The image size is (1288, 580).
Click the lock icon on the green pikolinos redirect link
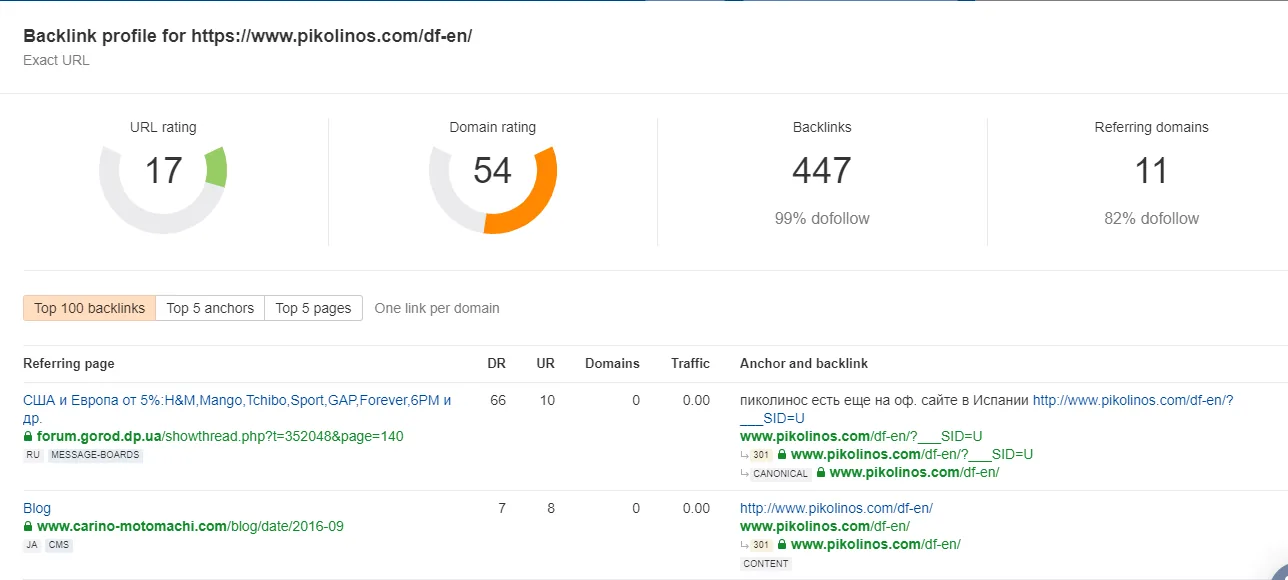782,454
